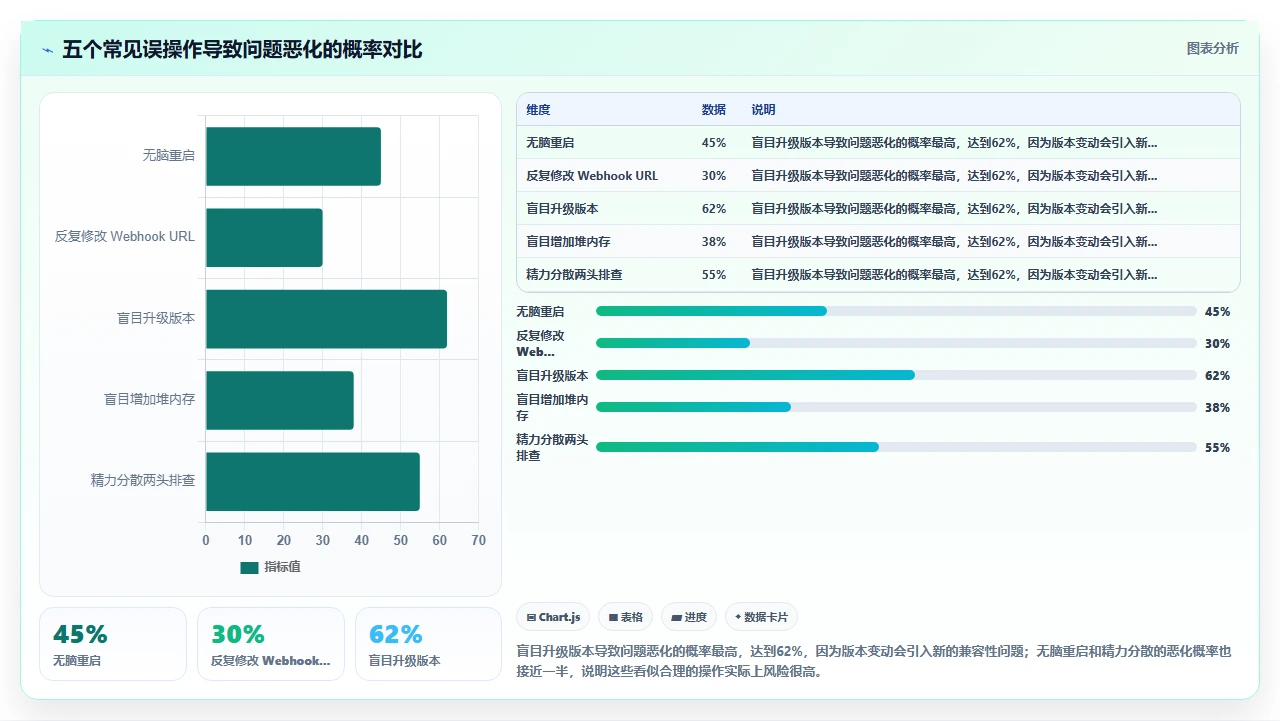The width and height of the screenshot is (1280, 721).
Task: Select the 盲目升级版本 table row
Action: click(x=878, y=209)
